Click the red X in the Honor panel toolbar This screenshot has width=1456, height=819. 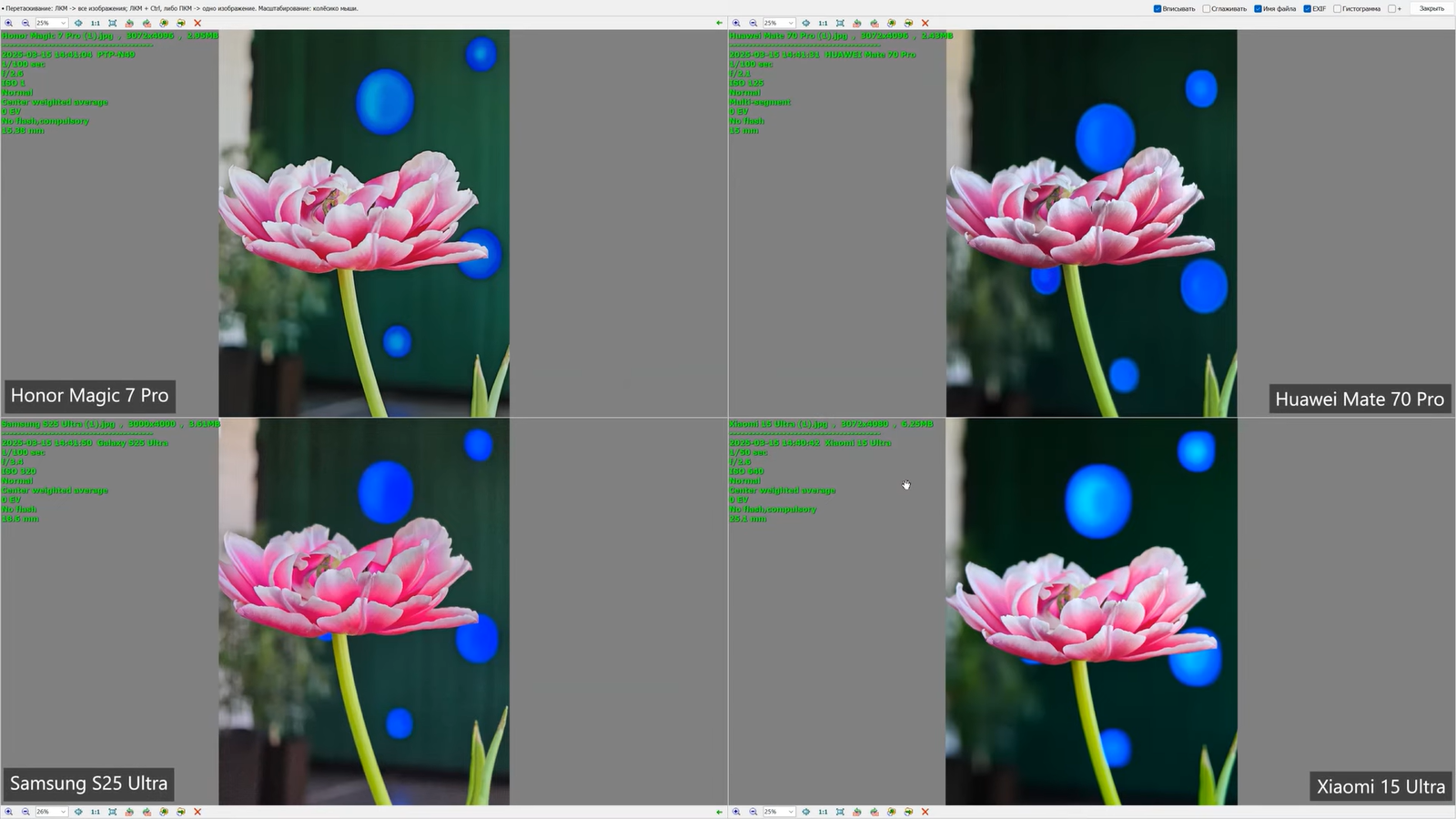(197, 23)
